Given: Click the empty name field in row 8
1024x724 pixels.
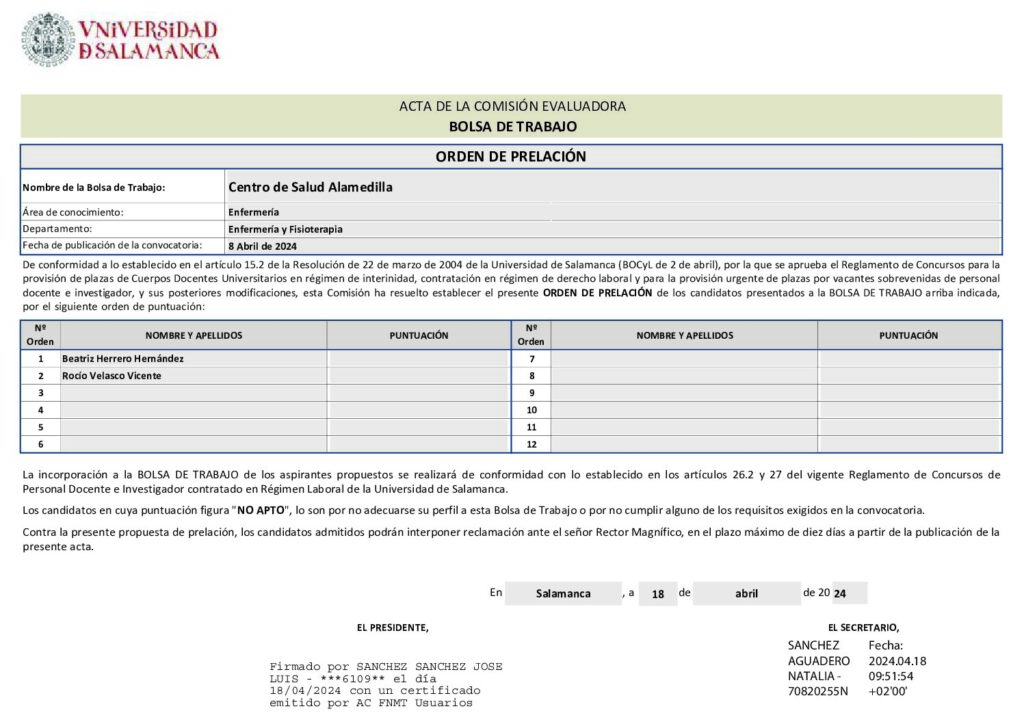Looking at the screenshot, I should coord(684,375).
